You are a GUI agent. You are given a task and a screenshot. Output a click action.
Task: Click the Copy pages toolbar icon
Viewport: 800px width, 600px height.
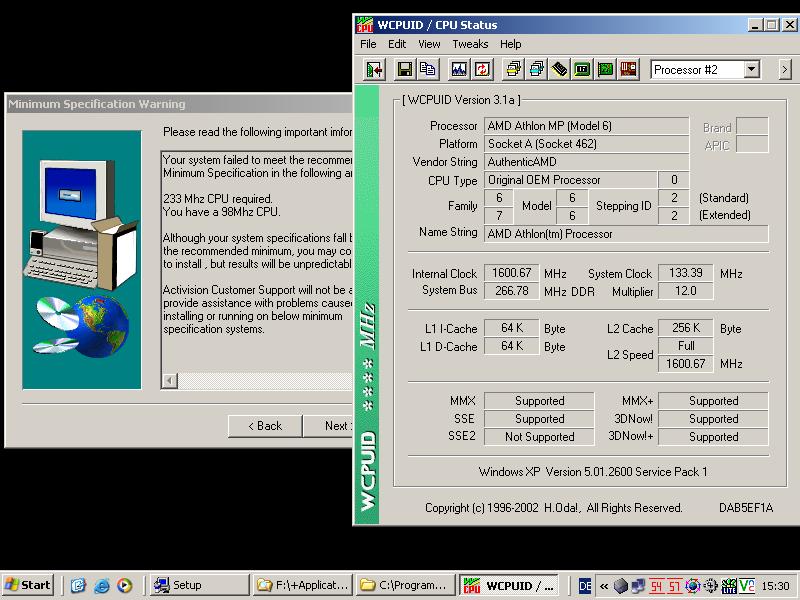point(427,69)
